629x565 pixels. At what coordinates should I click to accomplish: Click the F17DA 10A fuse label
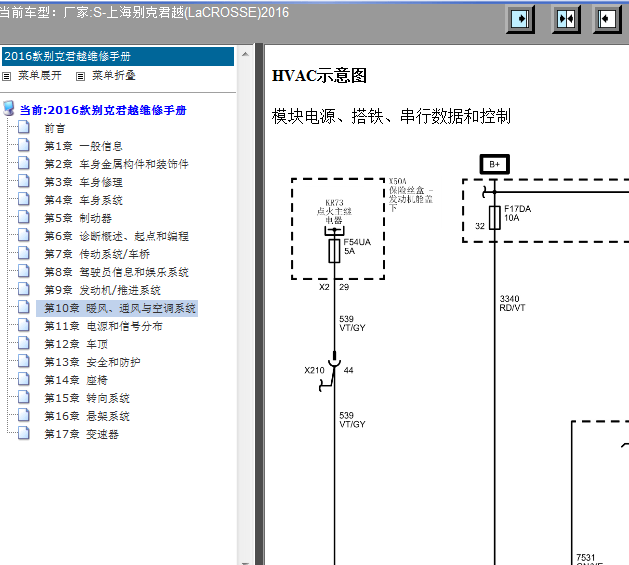click(517, 213)
